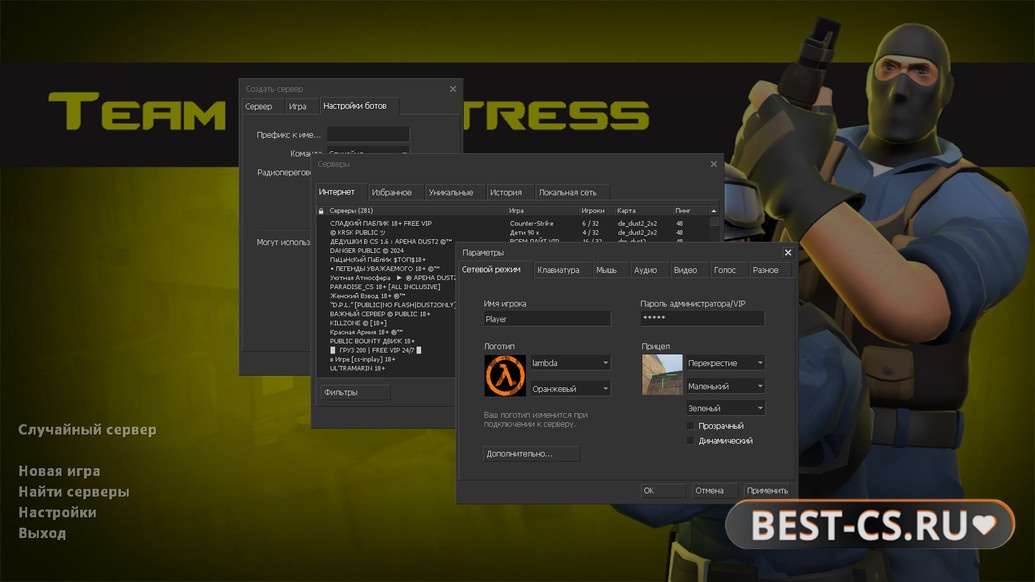
Task: Click the crosshair preview thumbnail
Action: [662, 375]
